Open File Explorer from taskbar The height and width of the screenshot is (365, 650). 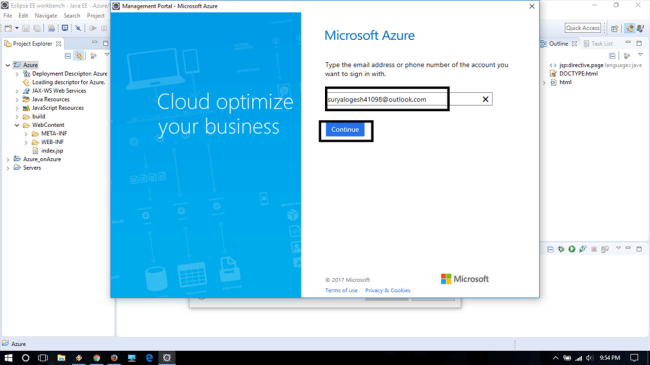coord(61,358)
